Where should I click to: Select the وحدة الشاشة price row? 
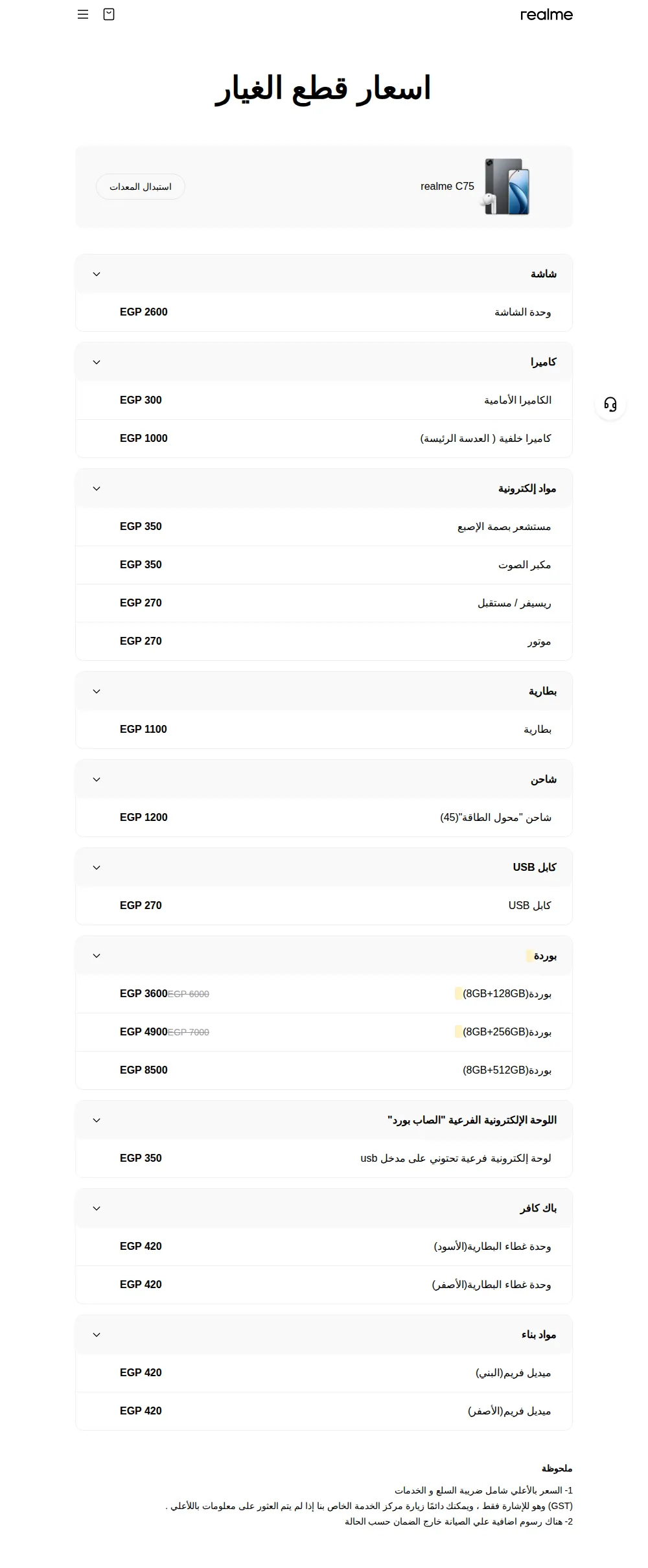324,312
